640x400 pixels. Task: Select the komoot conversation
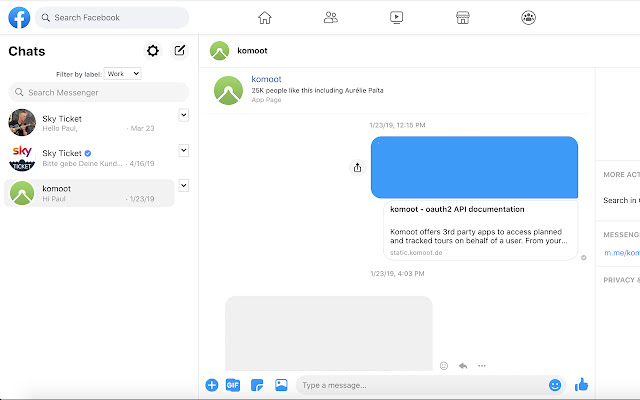click(x=89, y=193)
